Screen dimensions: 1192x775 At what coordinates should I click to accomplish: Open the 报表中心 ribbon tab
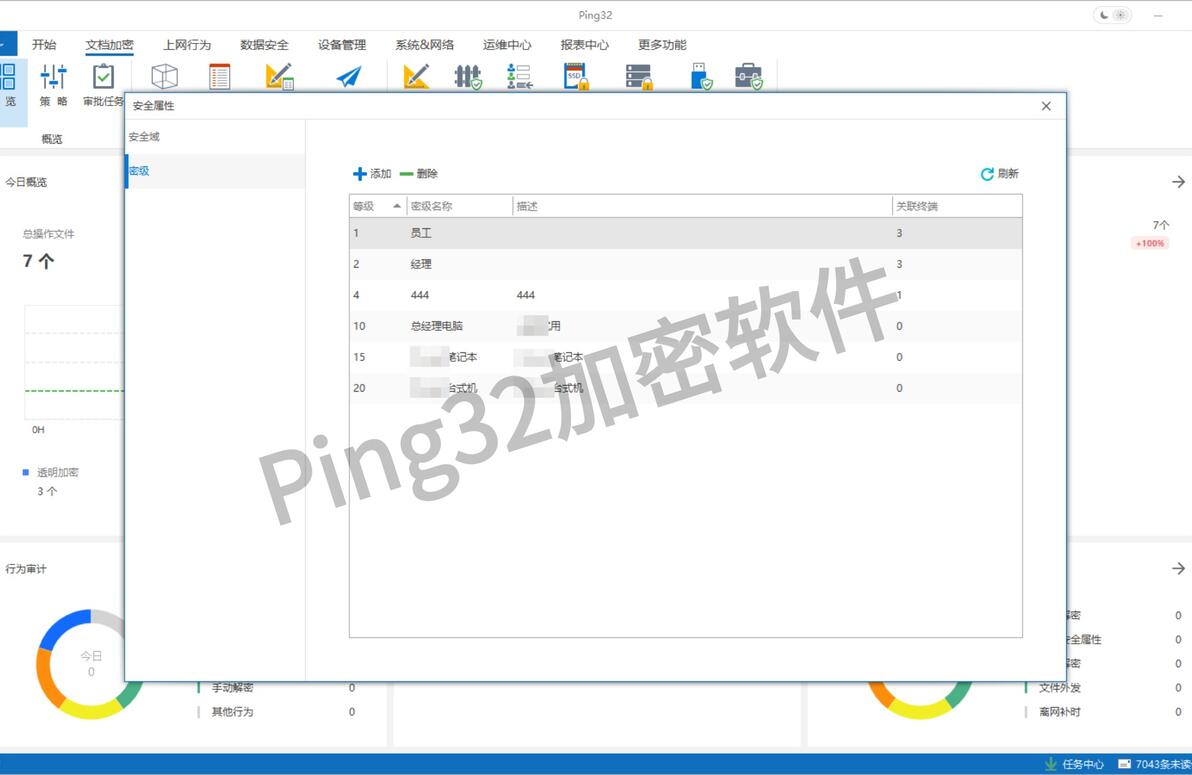pos(585,45)
